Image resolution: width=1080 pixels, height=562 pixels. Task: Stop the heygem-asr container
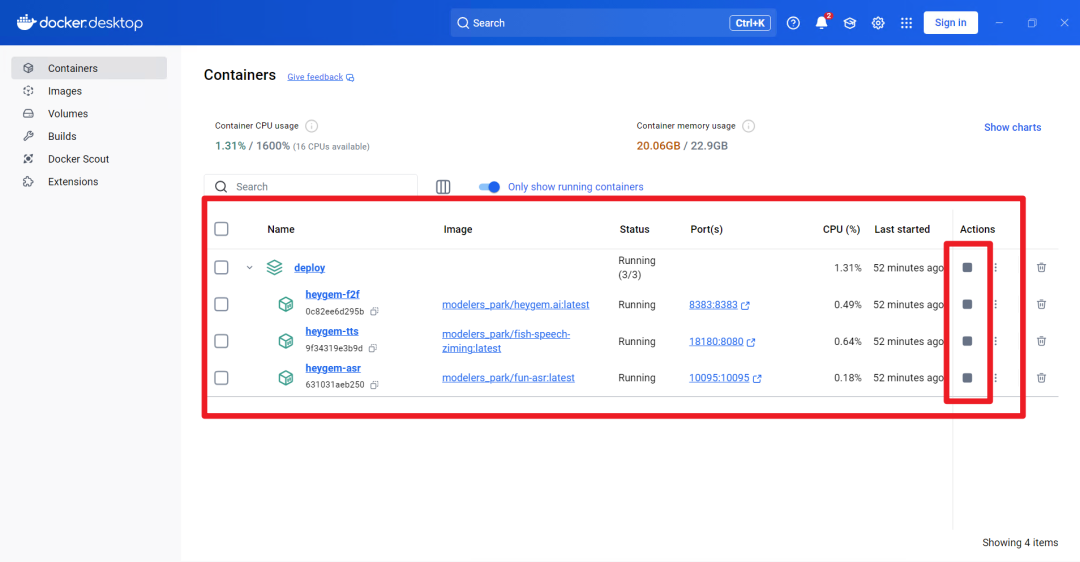(x=967, y=377)
